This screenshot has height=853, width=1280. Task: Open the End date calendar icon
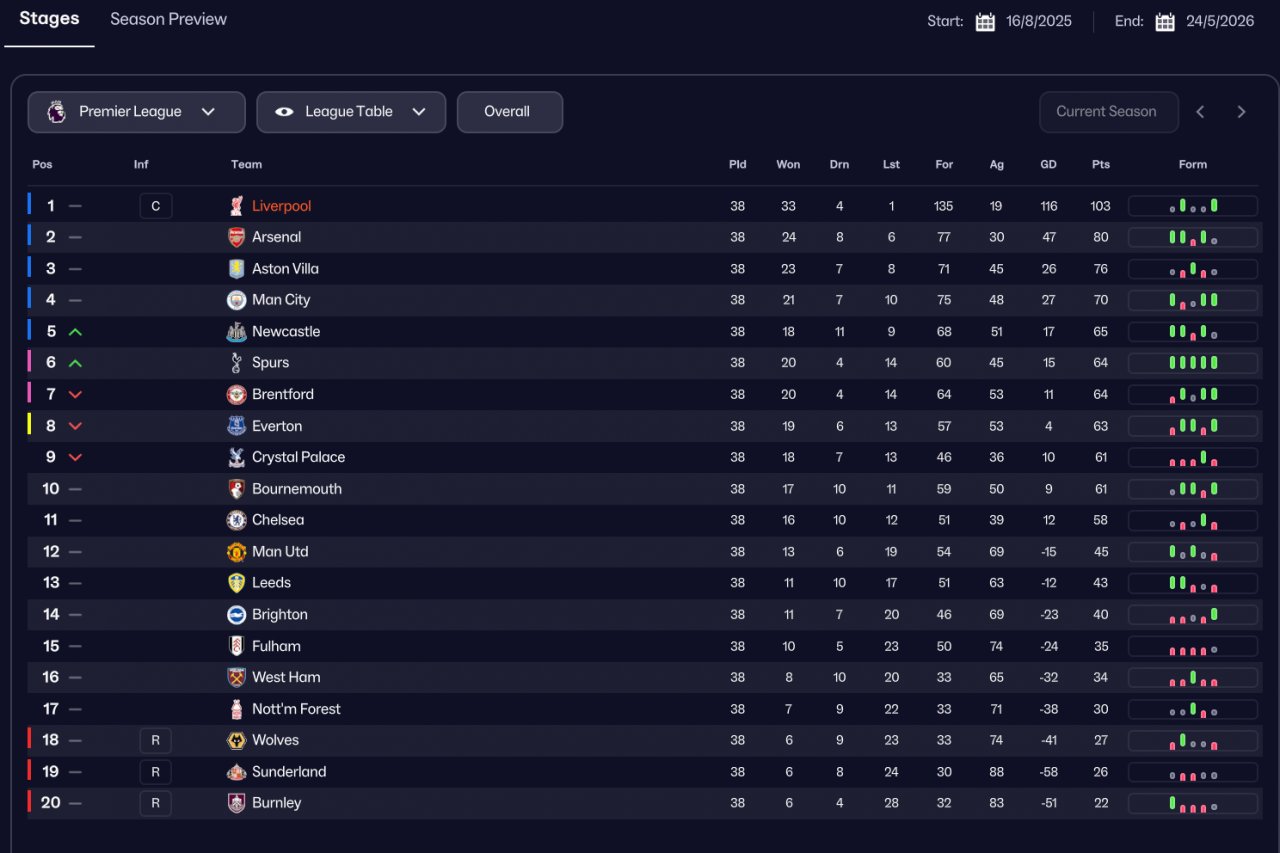[1165, 22]
